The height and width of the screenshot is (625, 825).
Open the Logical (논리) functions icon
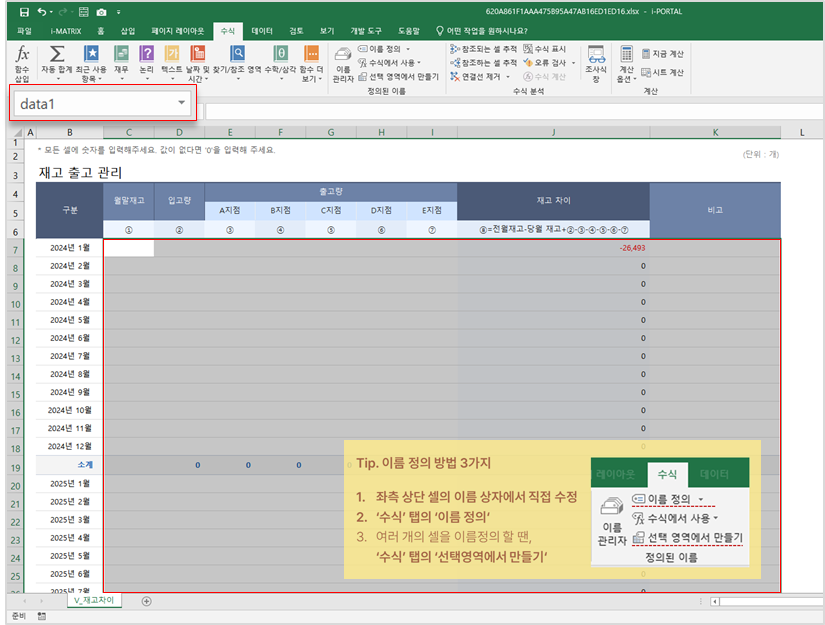pos(147,55)
